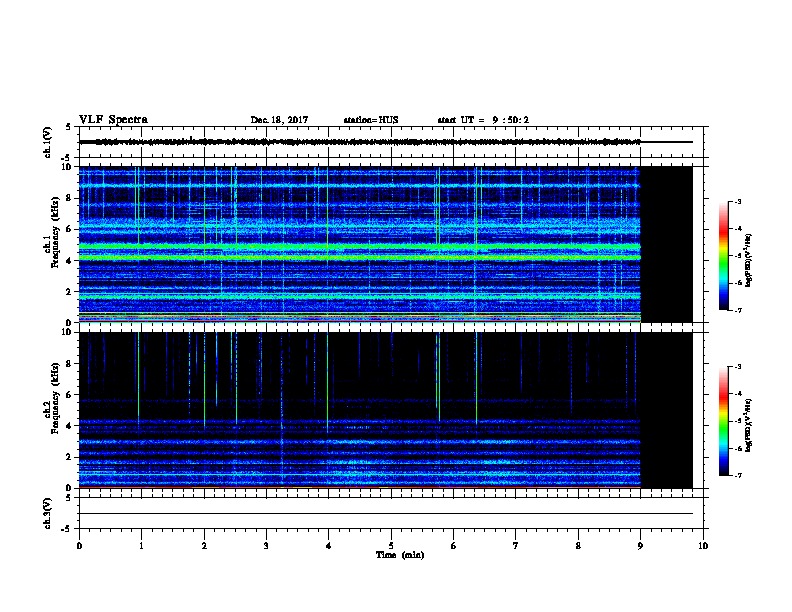Click the 'start UT = 9:50:2' text
Image resolution: width=792 pixels, height=612 pixels.
483,120
